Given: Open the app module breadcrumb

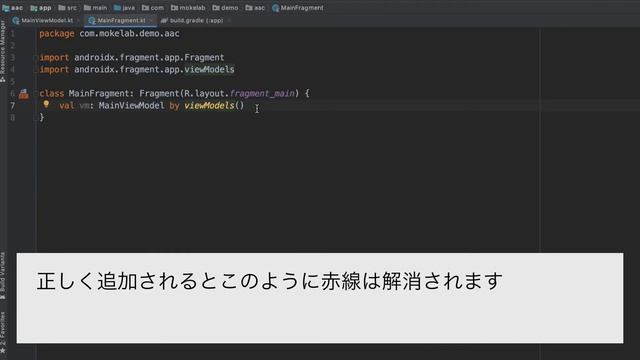Looking at the screenshot, I should (x=40, y=8).
